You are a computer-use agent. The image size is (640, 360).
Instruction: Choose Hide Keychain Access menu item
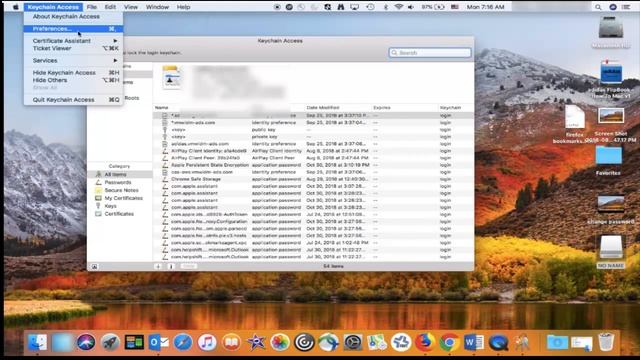tap(73, 73)
